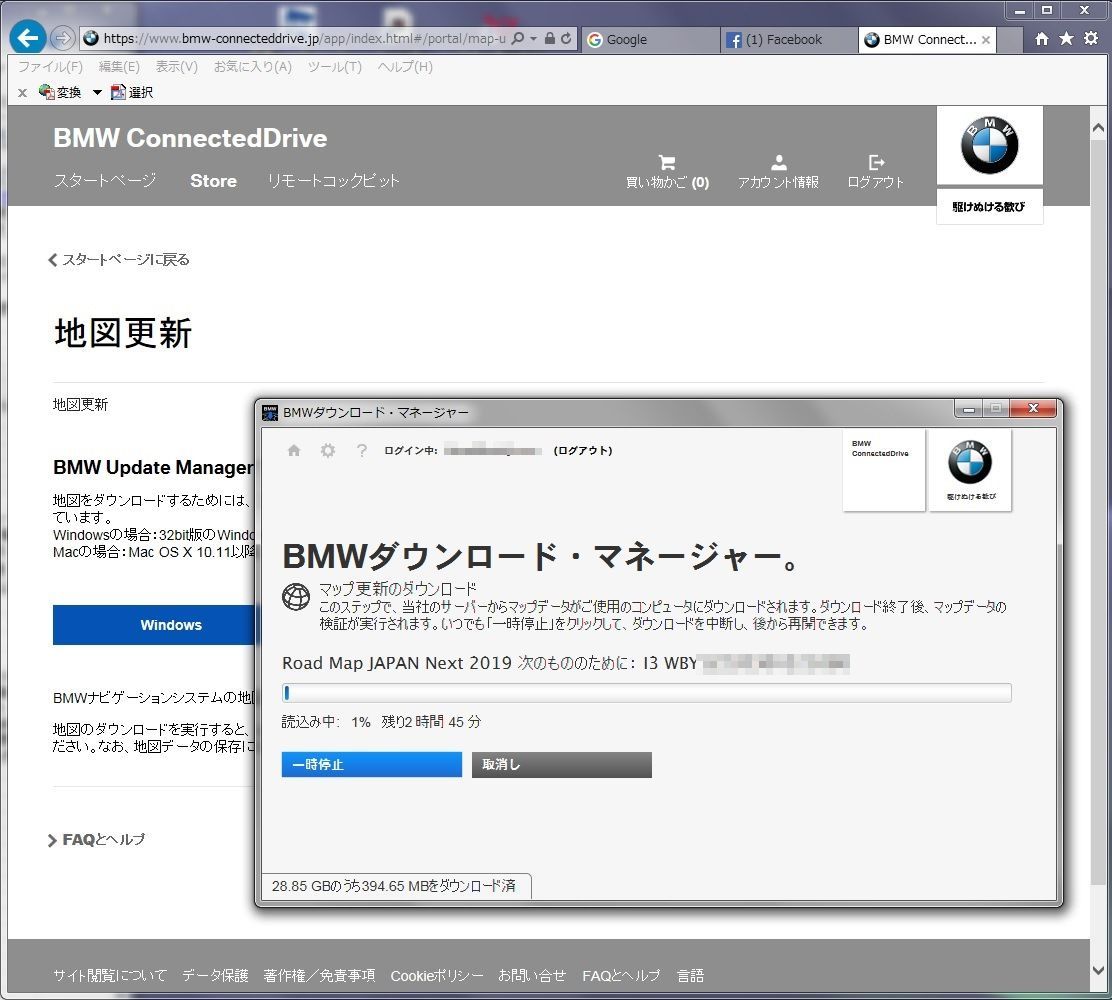Click the home icon in Download Manager
This screenshot has height=1000, width=1112.
(294, 450)
